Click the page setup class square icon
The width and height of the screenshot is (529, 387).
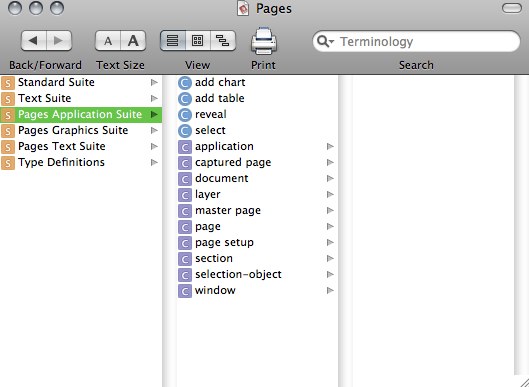pyautogui.click(x=185, y=243)
